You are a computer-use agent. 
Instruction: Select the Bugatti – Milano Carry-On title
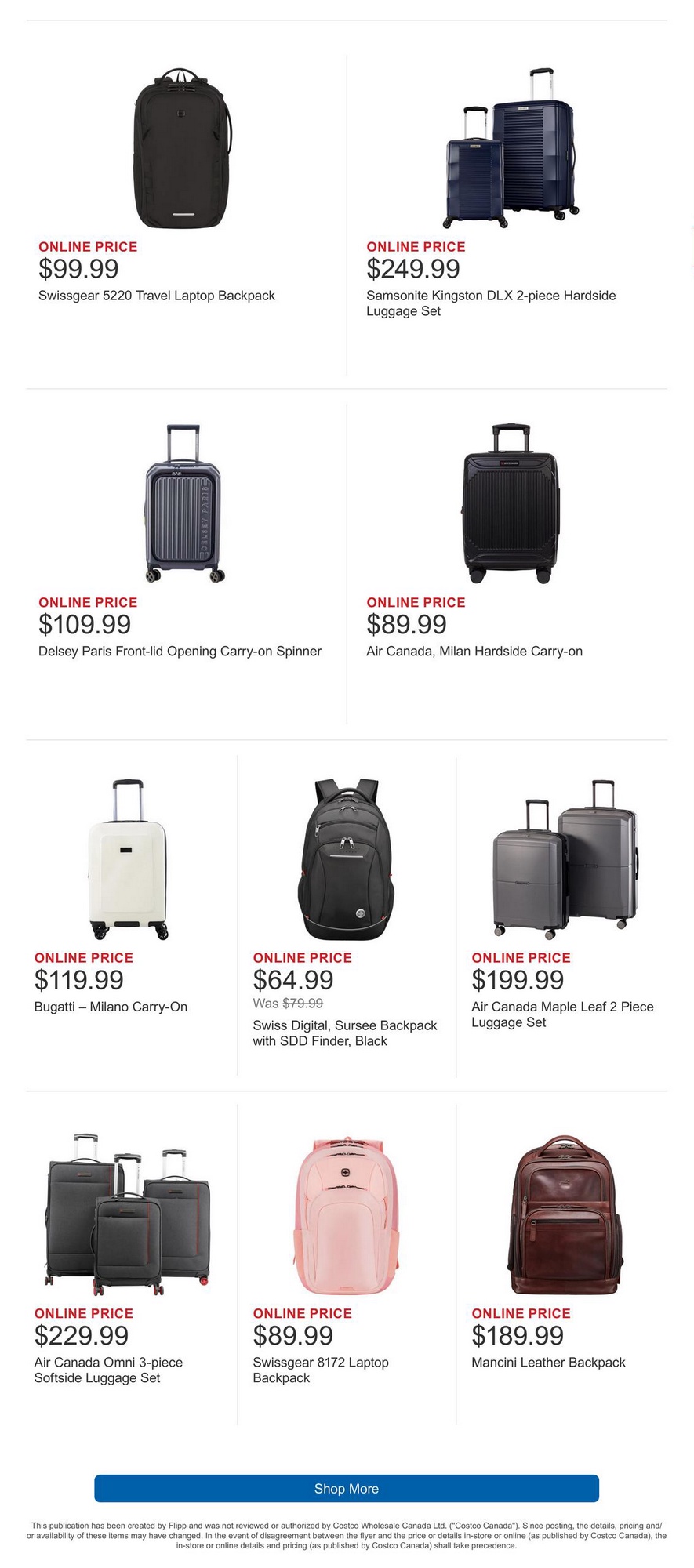(111, 1007)
